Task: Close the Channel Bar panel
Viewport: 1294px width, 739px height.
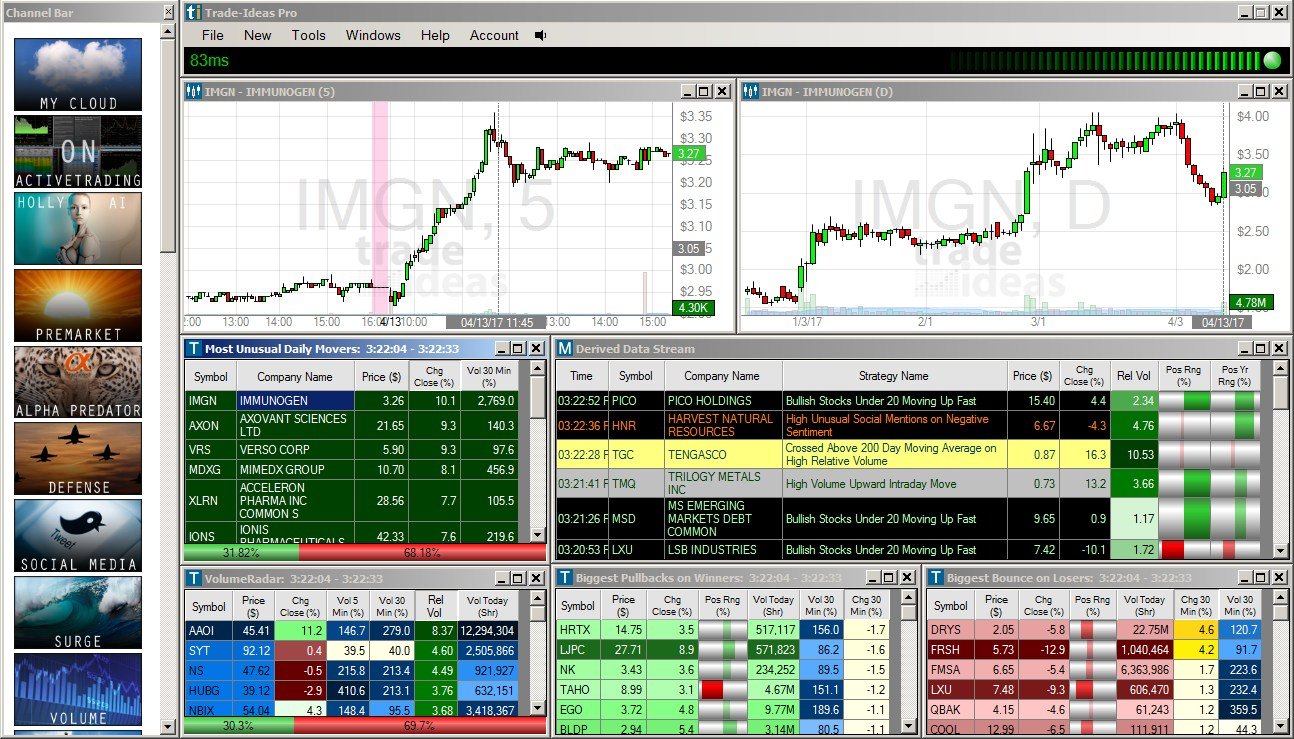Action: click(x=168, y=13)
